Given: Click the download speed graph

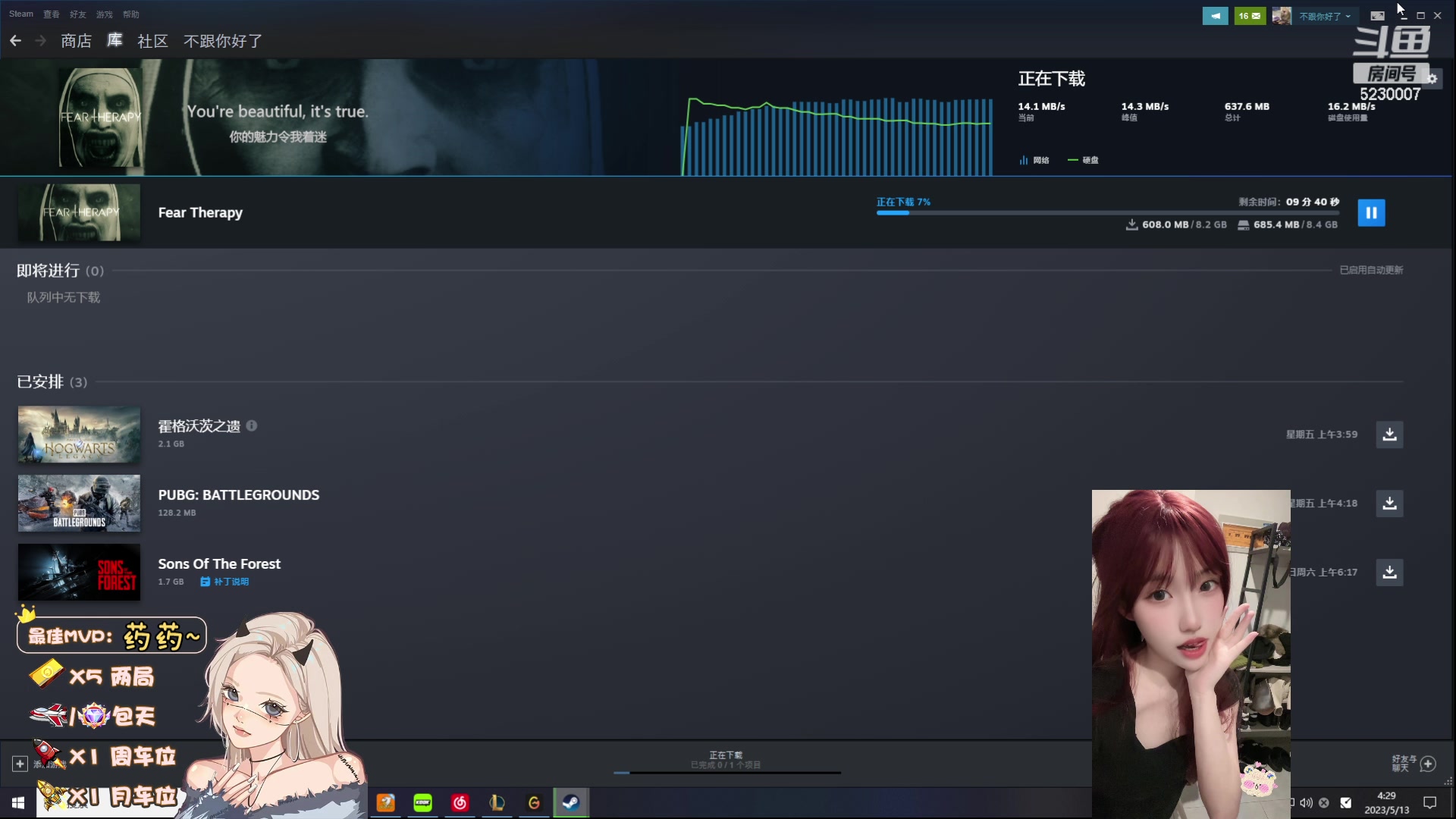Looking at the screenshot, I should click(x=836, y=136).
